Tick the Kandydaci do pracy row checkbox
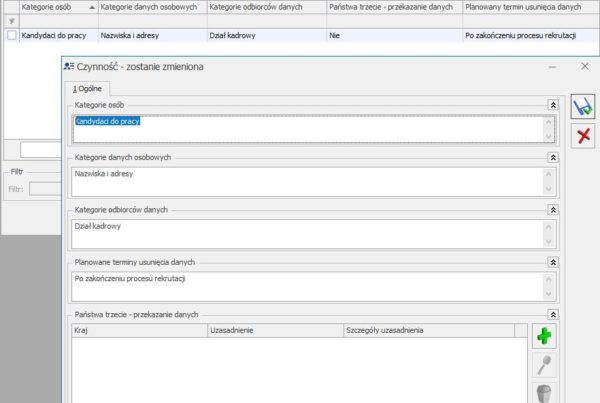The width and height of the screenshot is (600, 403). pos(11,35)
